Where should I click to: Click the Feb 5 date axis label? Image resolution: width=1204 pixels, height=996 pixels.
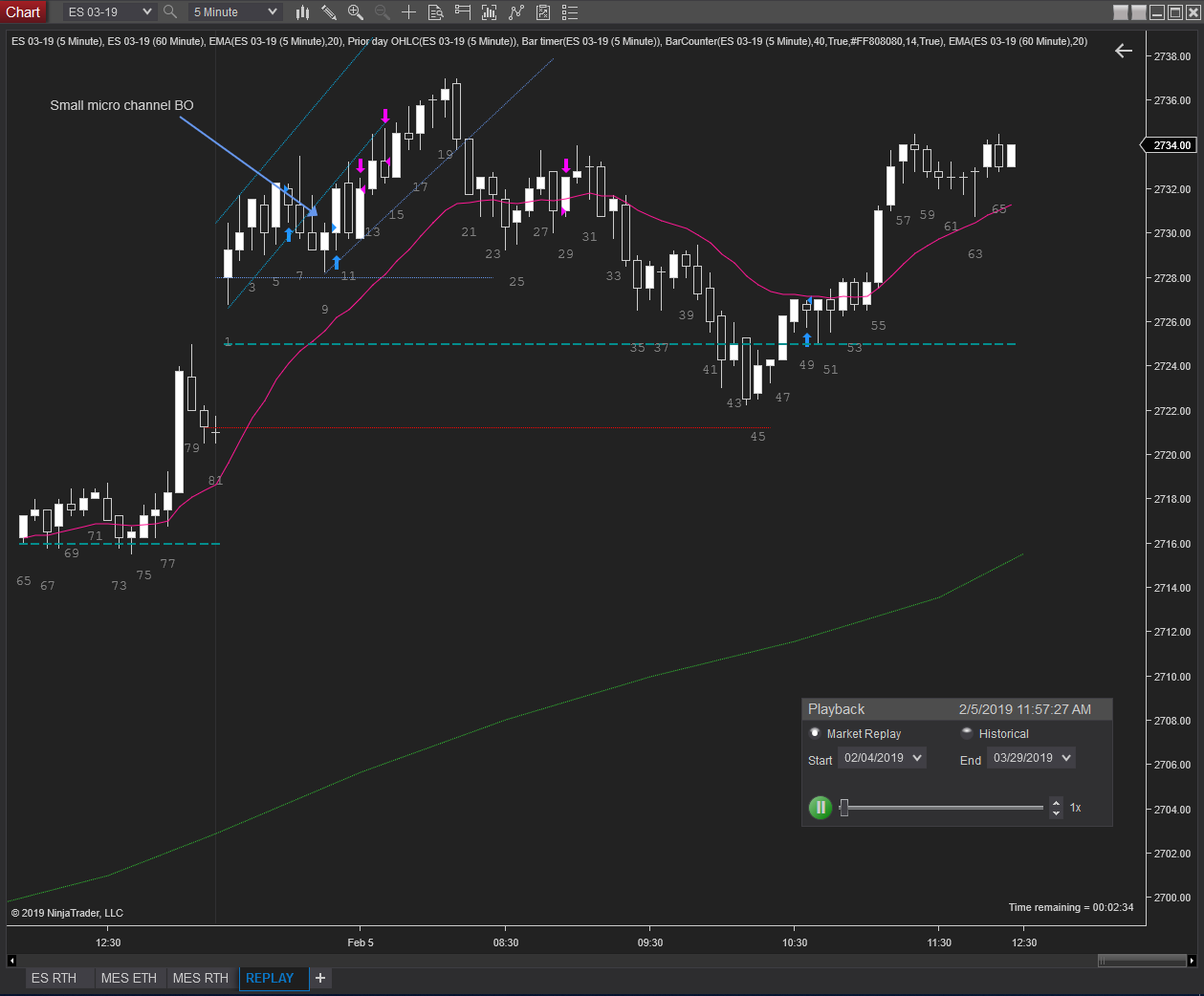click(361, 942)
